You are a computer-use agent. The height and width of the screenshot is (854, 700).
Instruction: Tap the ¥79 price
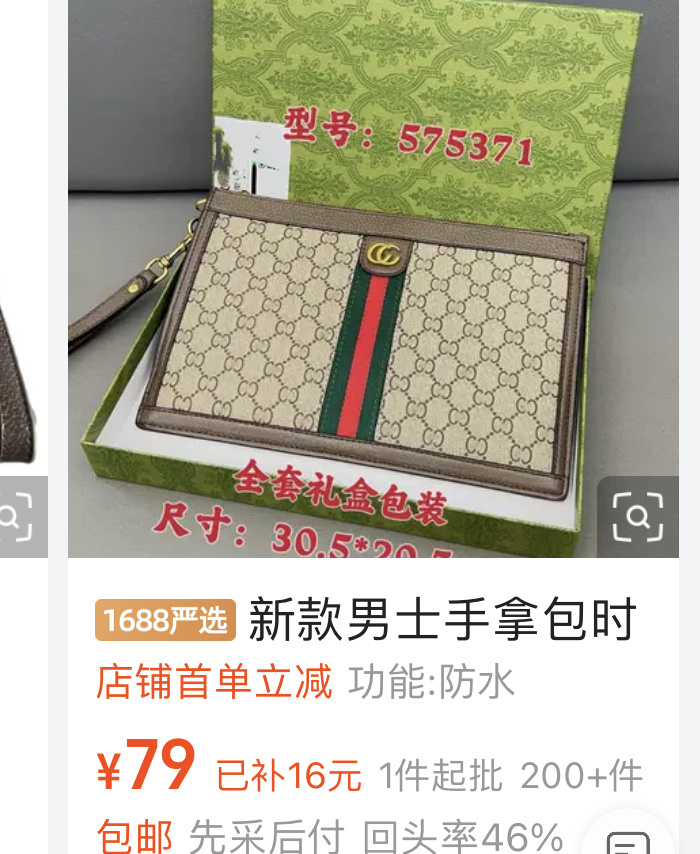145,765
